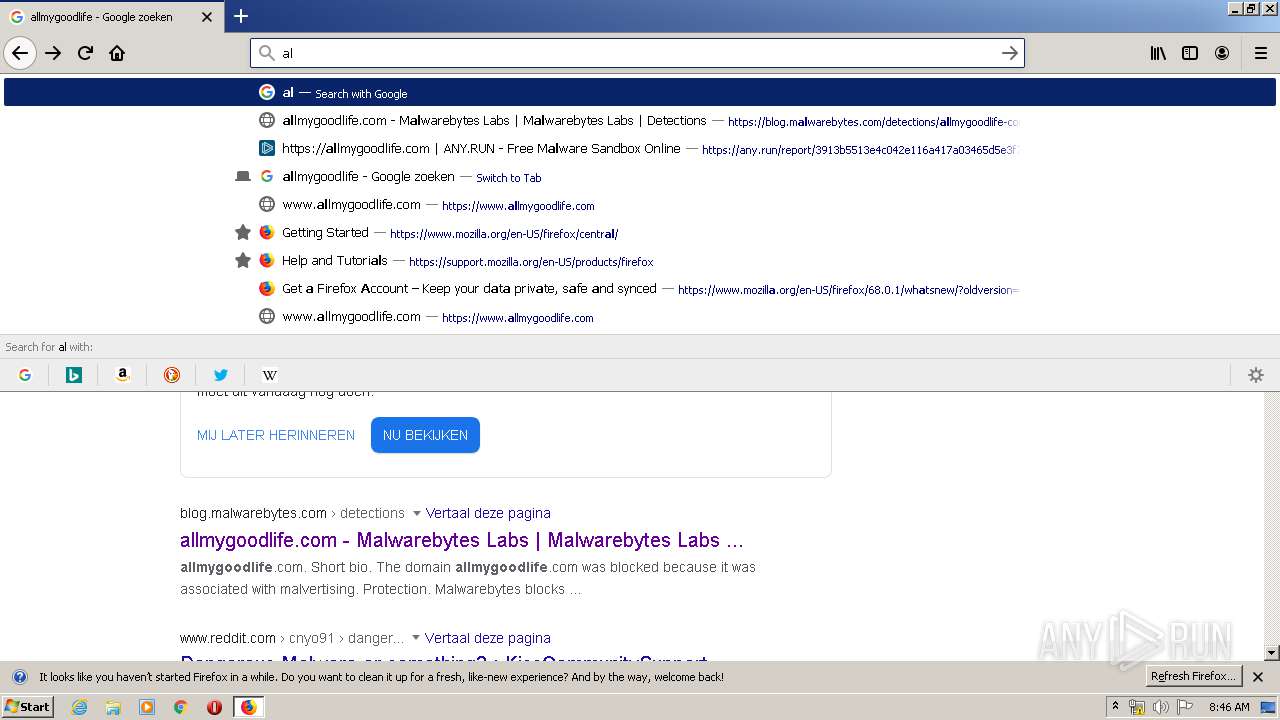Screen dimensions: 1280x720
Task: Search with DuckDuckGo one-off engine icon
Action: click(172, 375)
